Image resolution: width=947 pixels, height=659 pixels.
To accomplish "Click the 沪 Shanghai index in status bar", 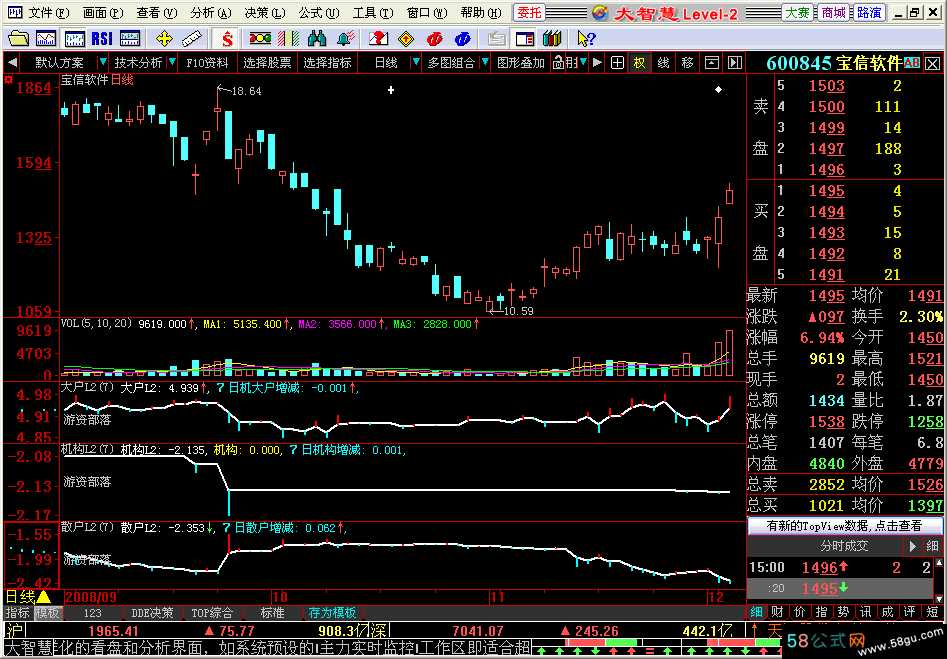I will (13, 631).
